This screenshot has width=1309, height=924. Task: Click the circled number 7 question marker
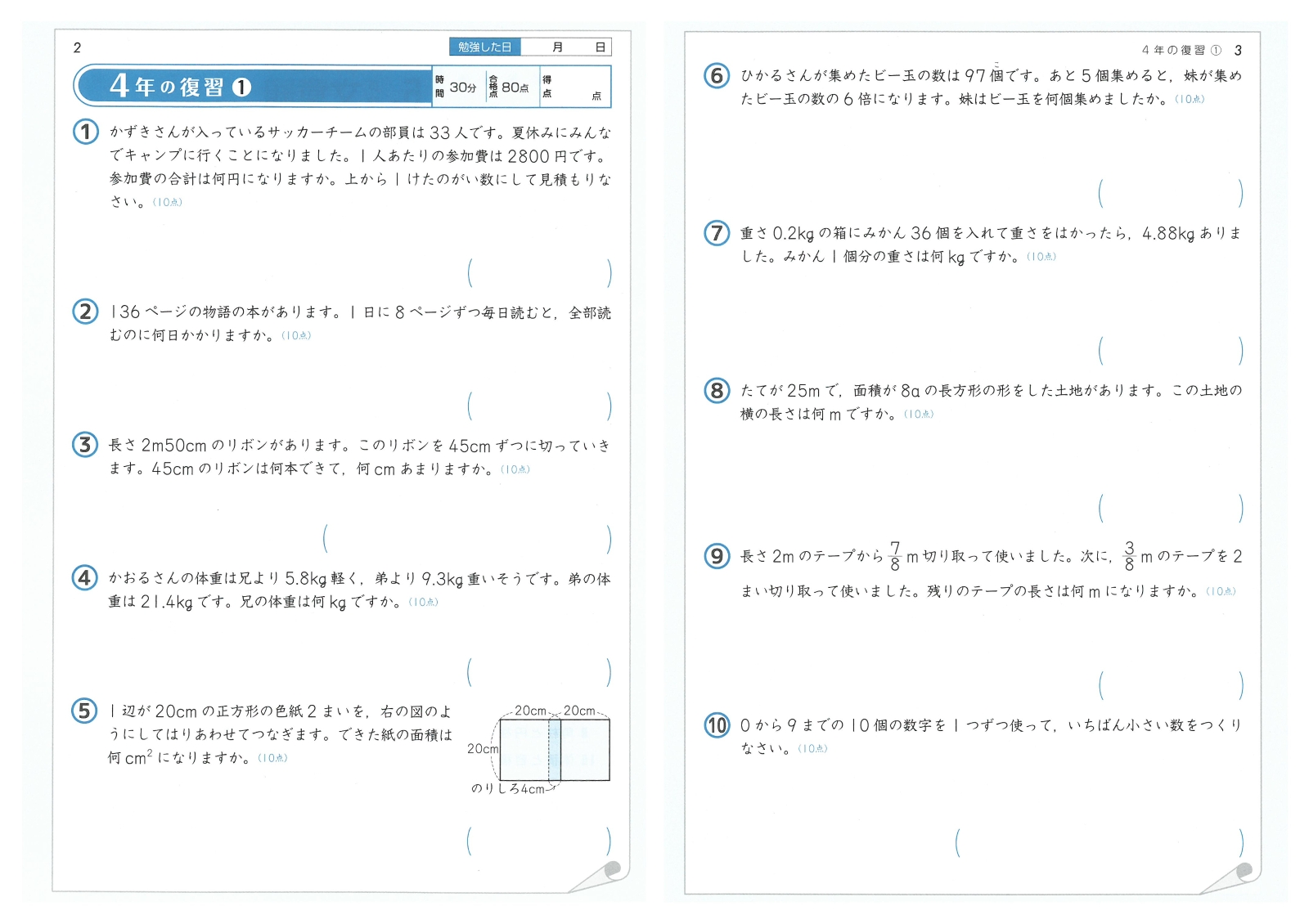(x=717, y=233)
